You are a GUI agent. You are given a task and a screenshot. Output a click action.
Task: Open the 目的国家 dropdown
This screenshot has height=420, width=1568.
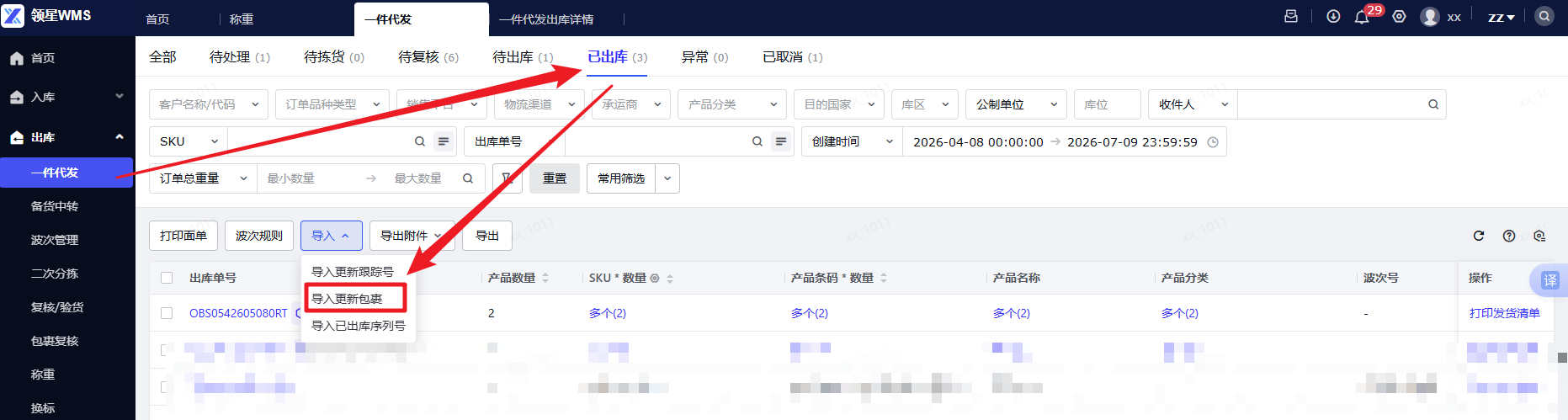[x=839, y=104]
